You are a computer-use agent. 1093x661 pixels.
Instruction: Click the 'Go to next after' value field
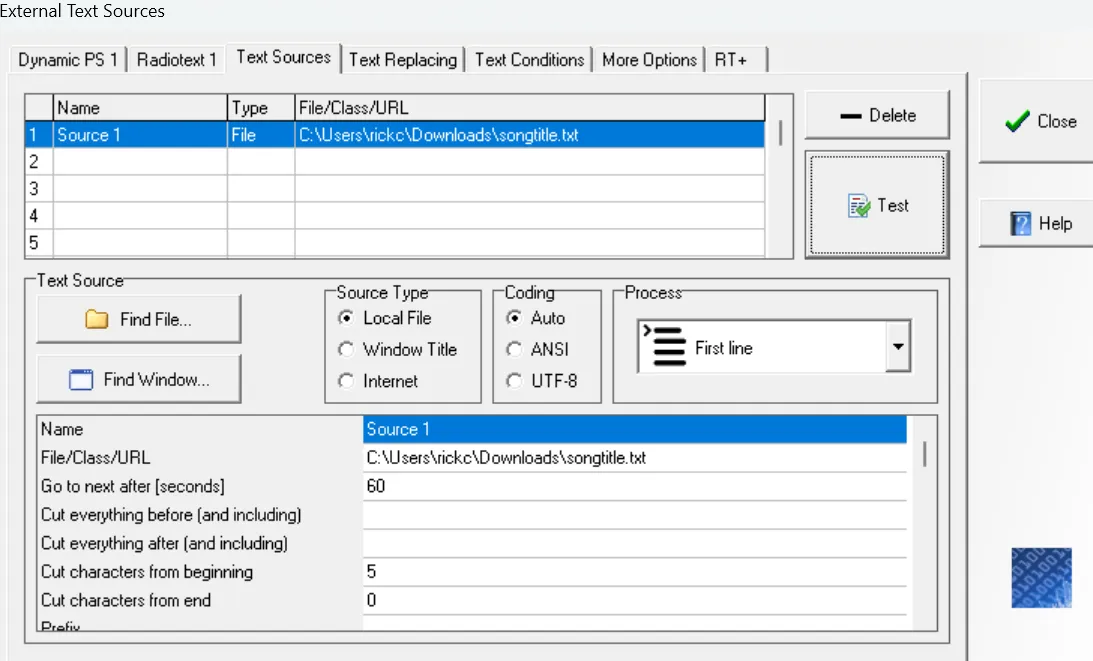(634, 486)
